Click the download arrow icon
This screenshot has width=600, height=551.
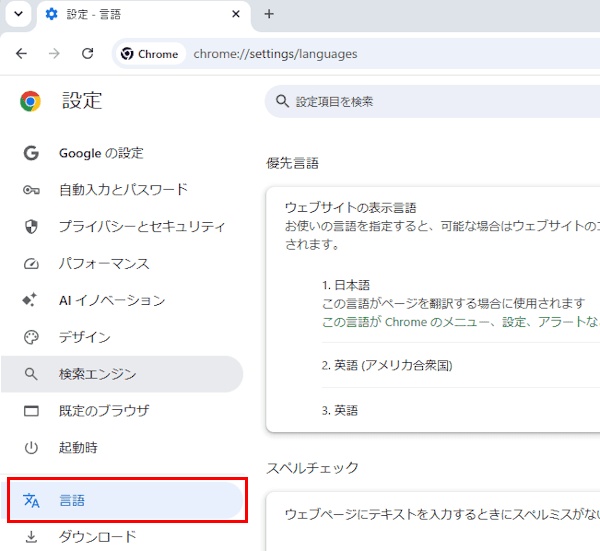point(31,537)
